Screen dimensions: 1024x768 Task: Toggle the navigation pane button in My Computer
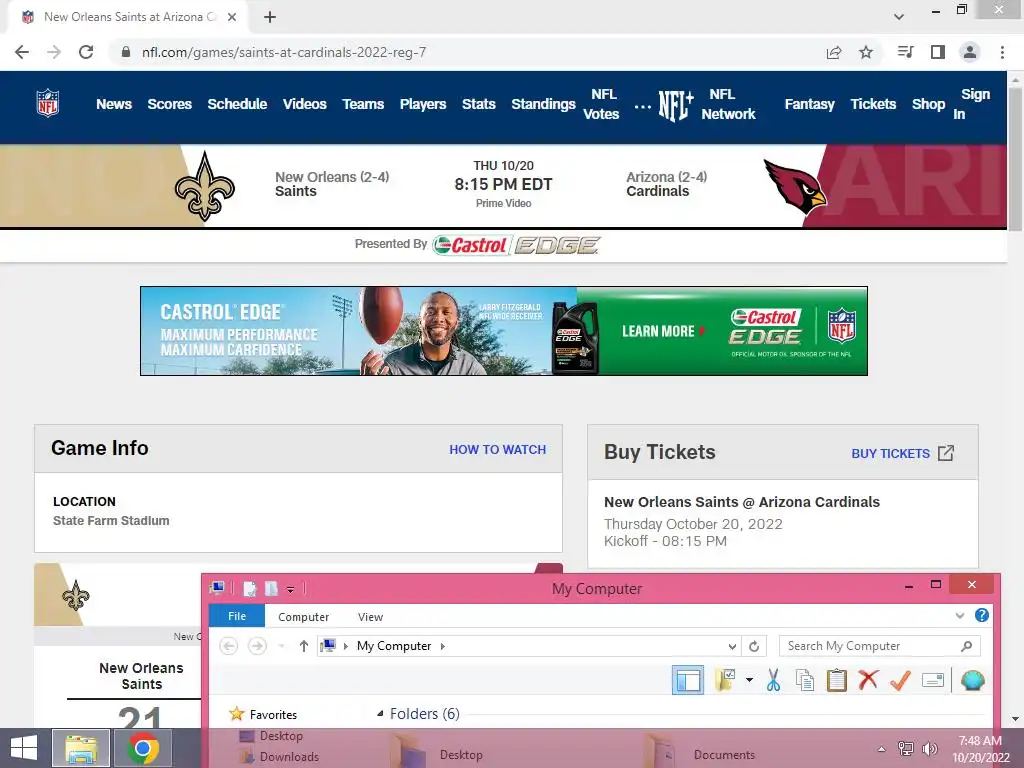tap(688, 680)
